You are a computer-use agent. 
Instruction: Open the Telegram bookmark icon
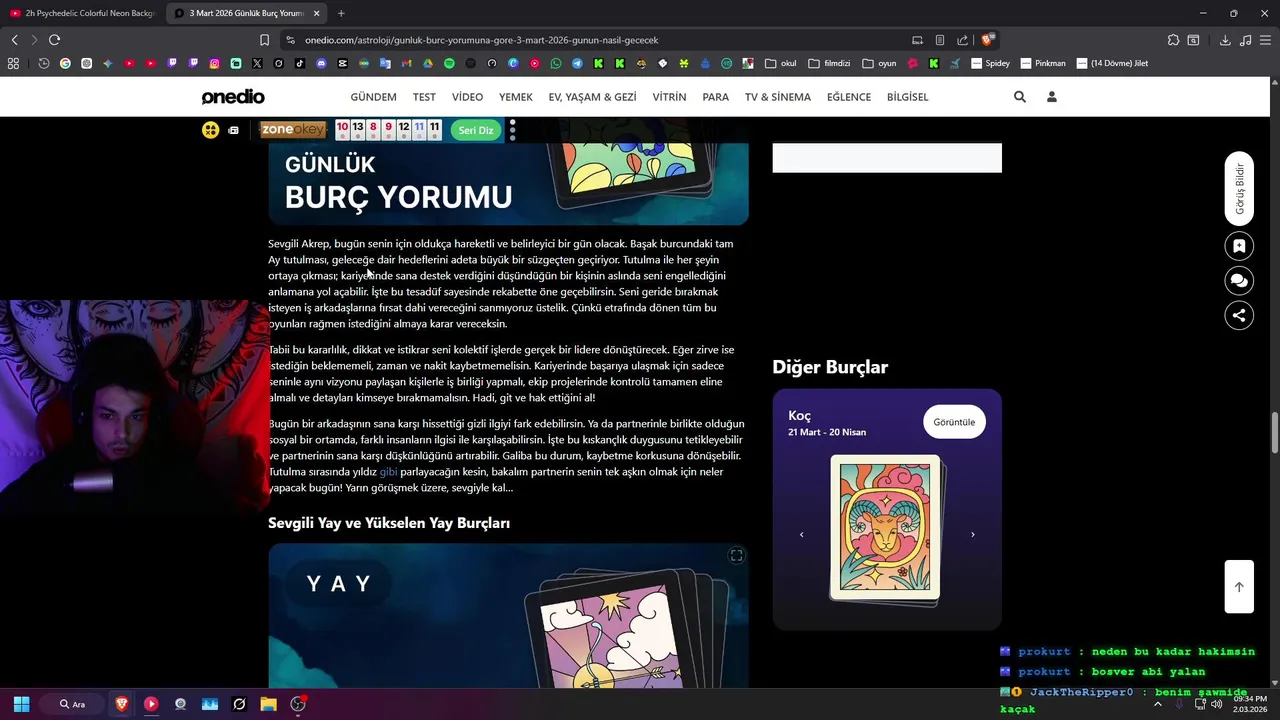click(x=577, y=63)
